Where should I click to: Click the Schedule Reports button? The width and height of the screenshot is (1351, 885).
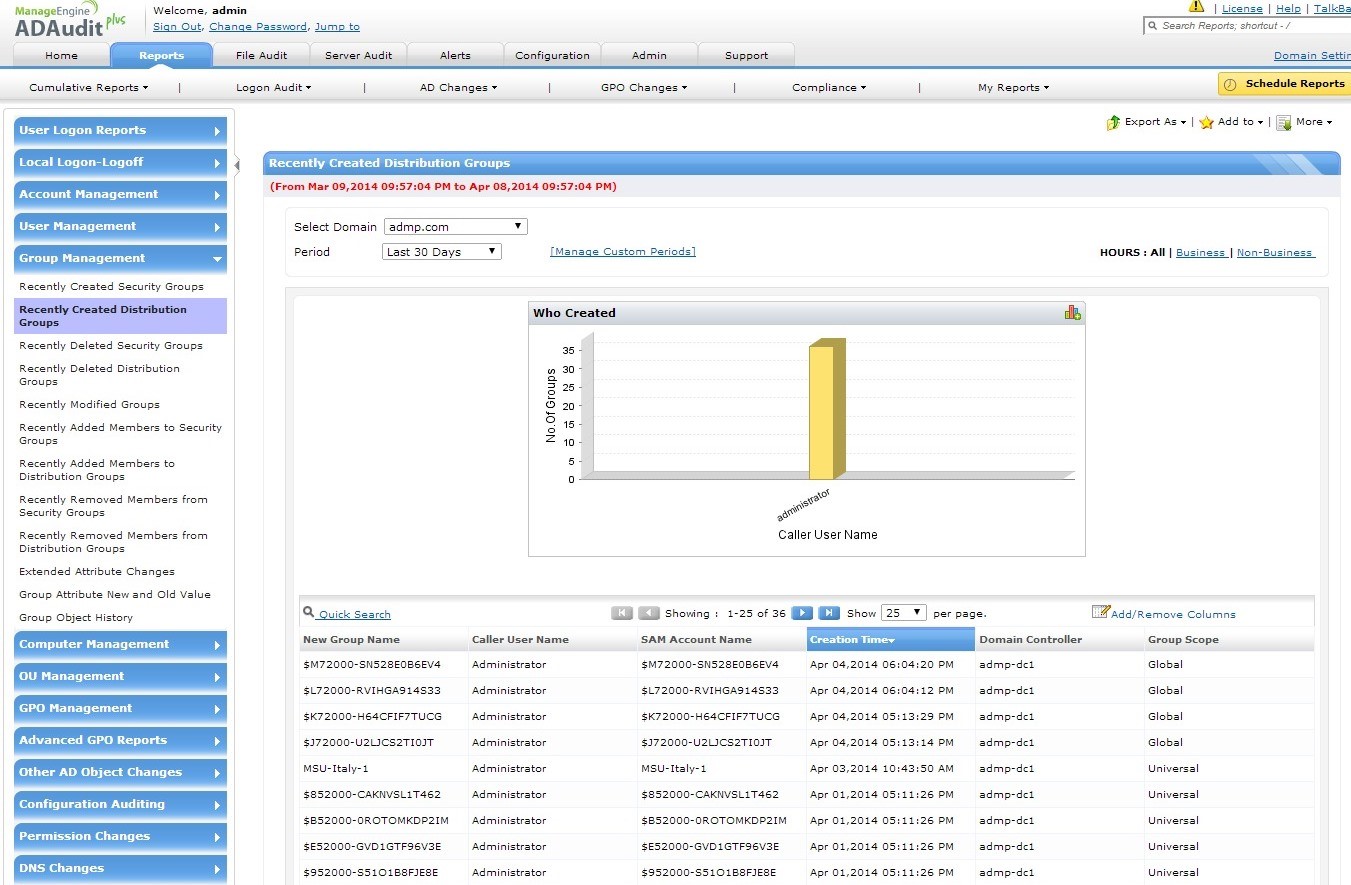1284,84
